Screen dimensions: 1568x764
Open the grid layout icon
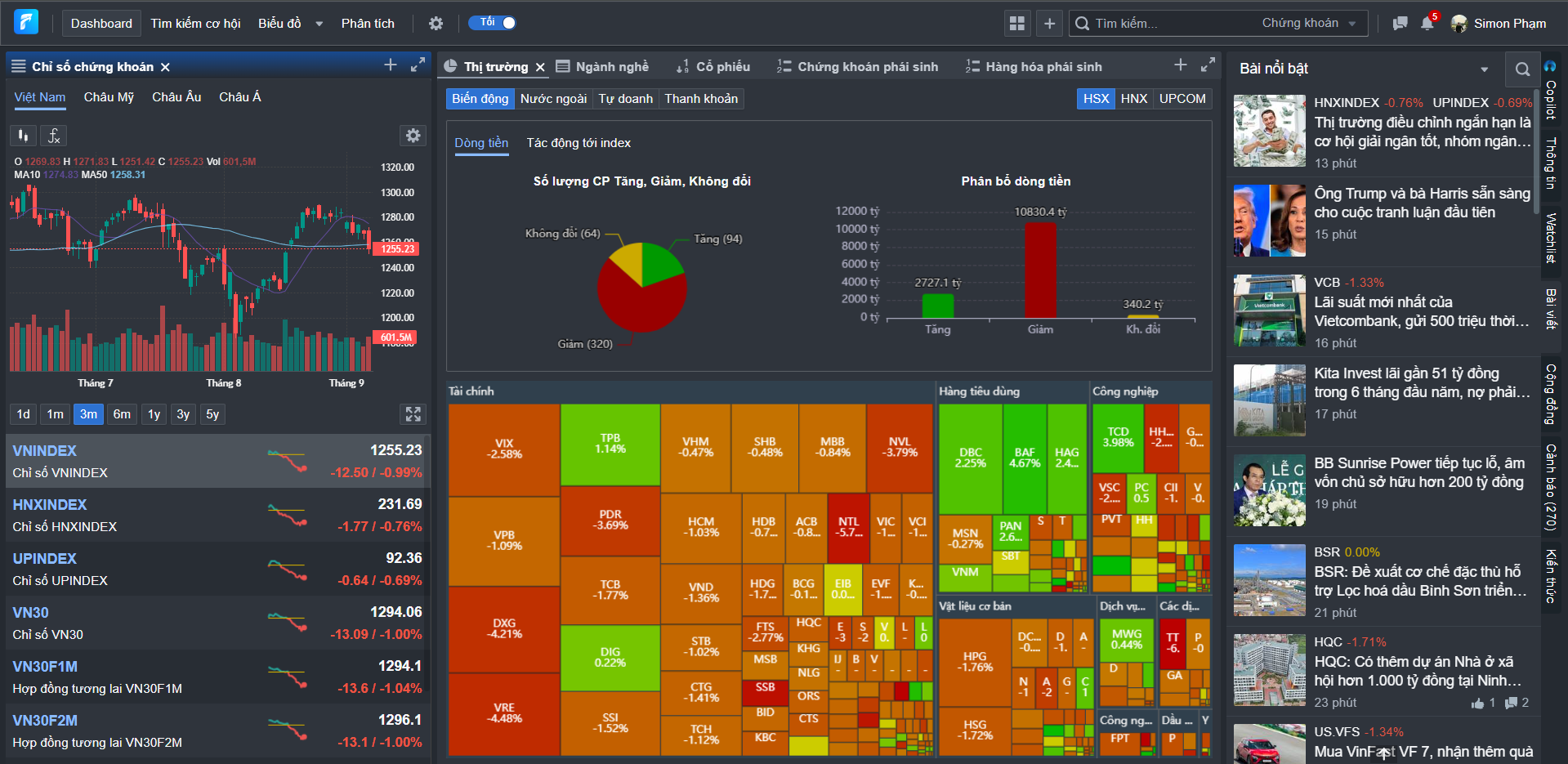pos(1016,24)
